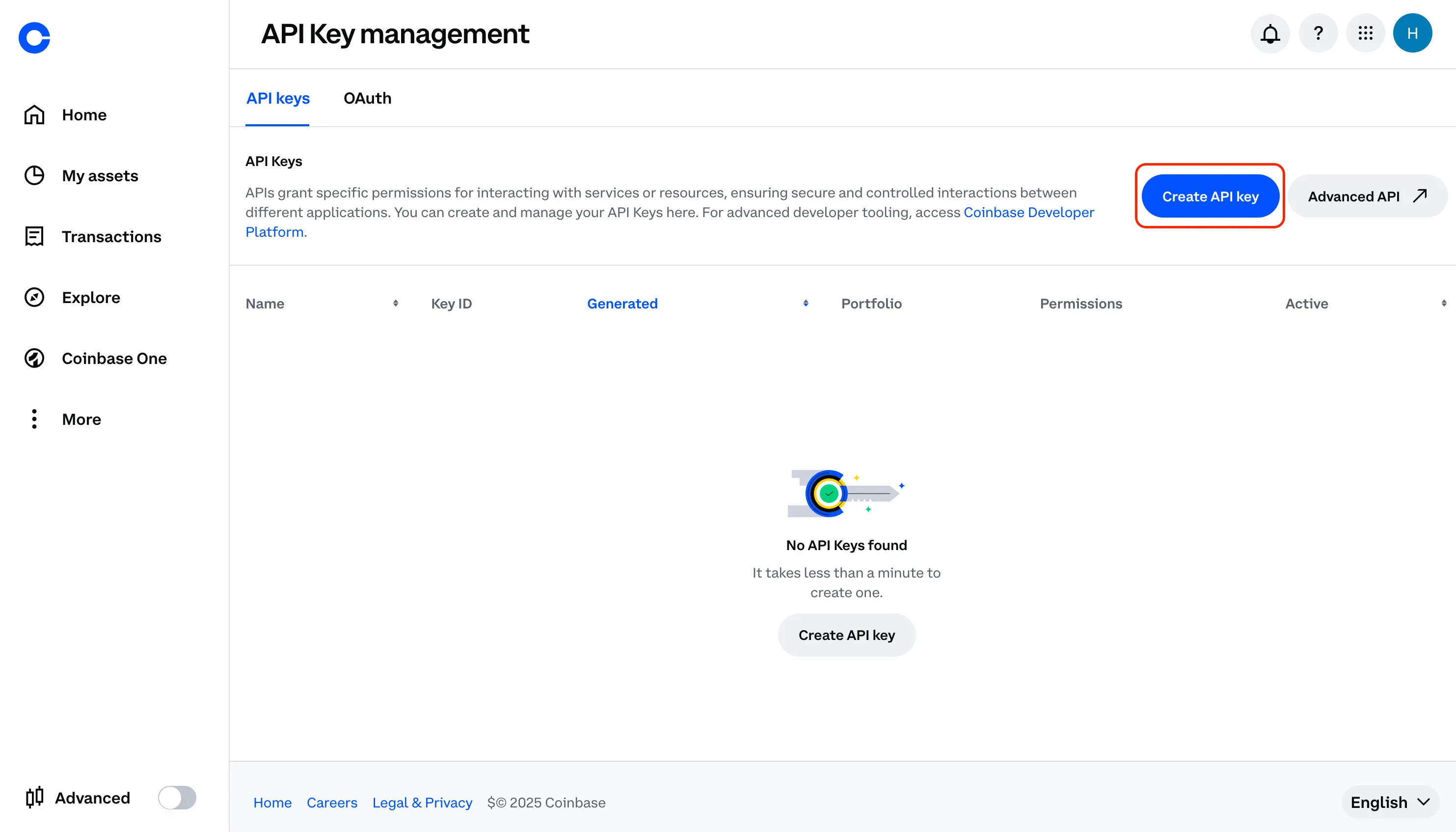Open the apps grid icon
1456x832 pixels.
click(1365, 33)
